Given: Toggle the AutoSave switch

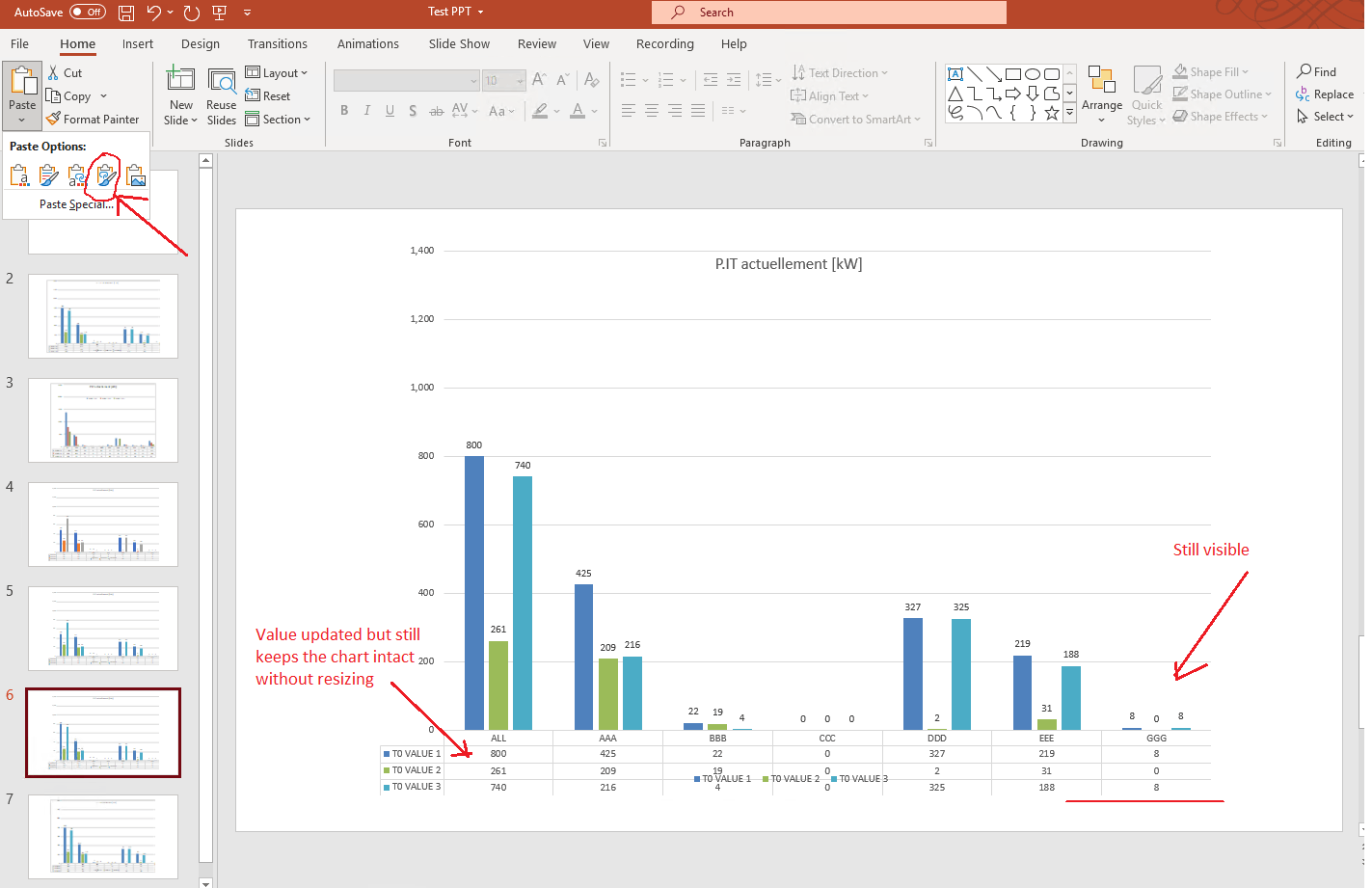Looking at the screenshot, I should coord(88,13).
